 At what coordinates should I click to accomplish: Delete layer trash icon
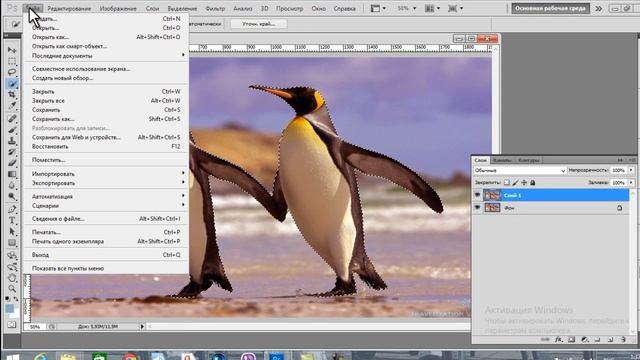623,339
